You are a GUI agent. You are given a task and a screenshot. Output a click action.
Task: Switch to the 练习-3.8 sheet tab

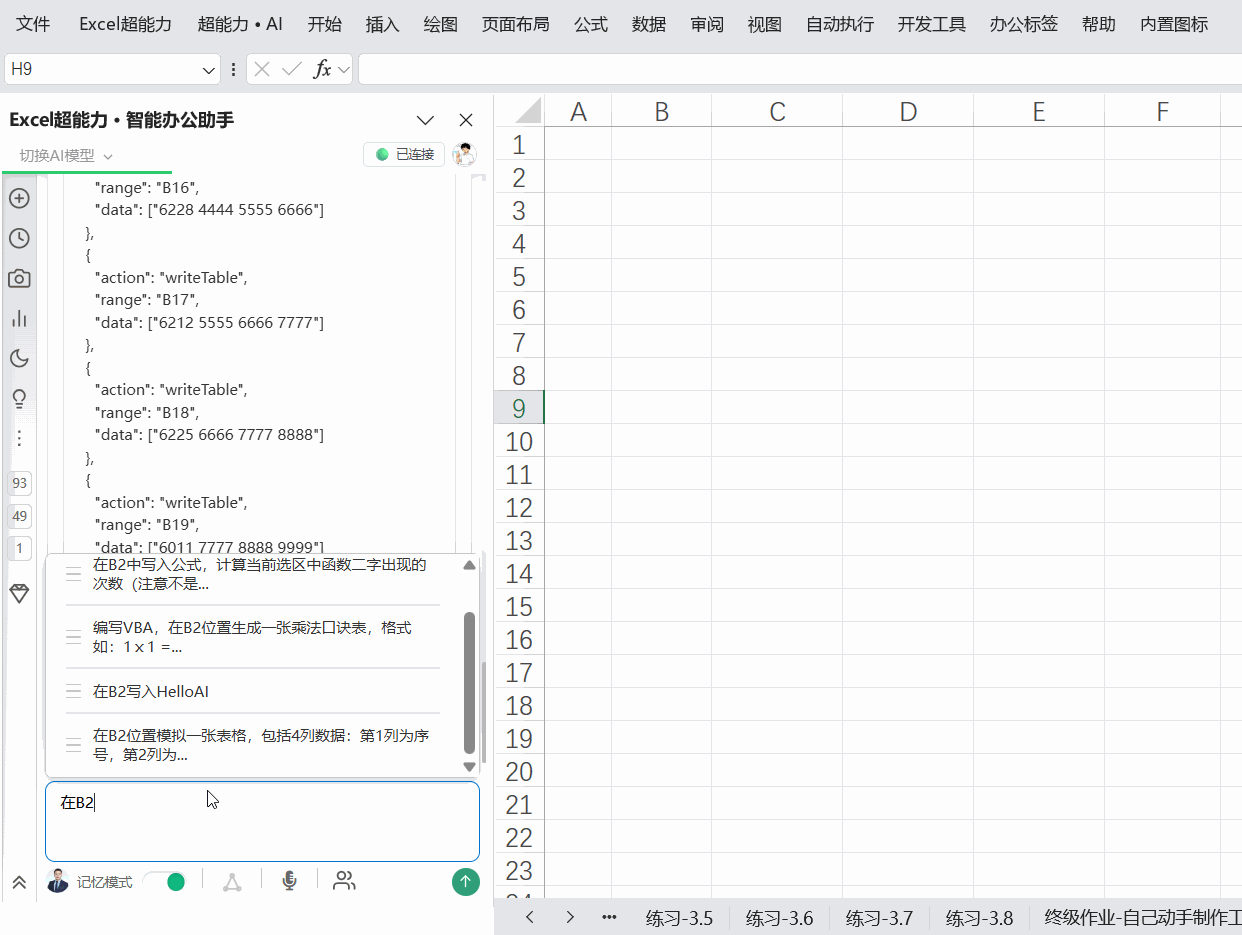pyautogui.click(x=979, y=918)
